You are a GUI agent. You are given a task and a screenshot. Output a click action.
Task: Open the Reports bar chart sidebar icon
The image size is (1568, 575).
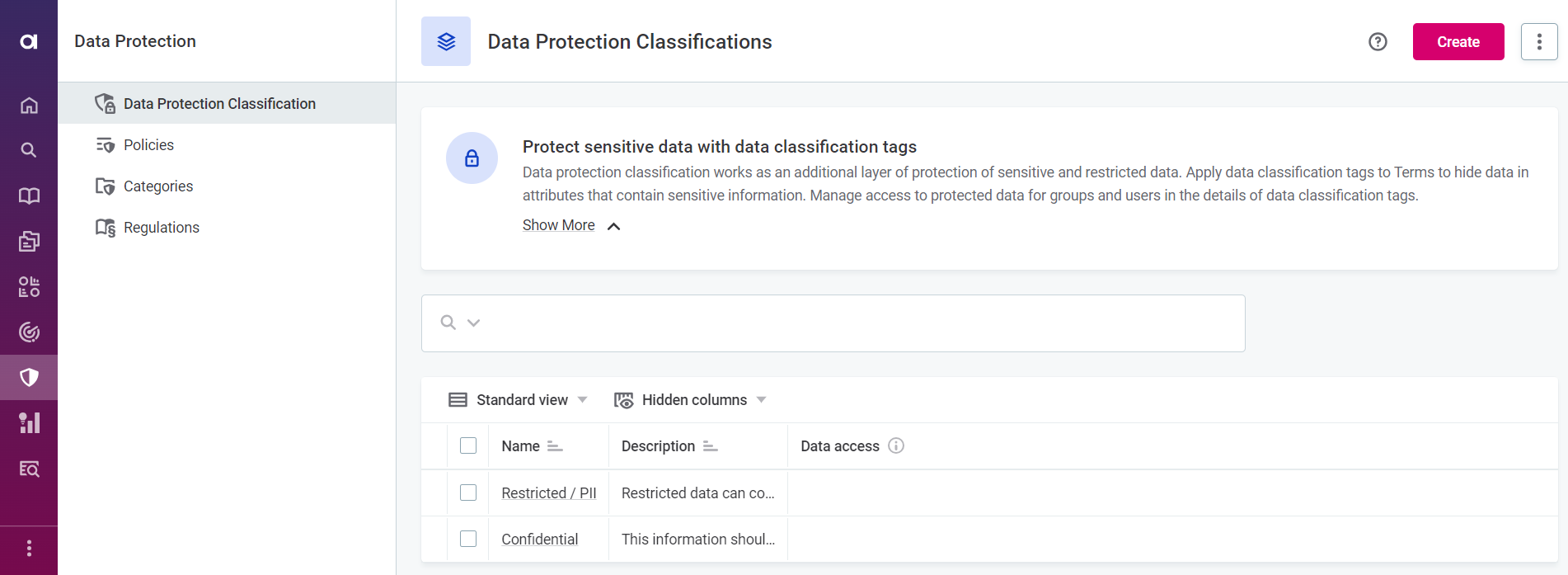[29, 422]
